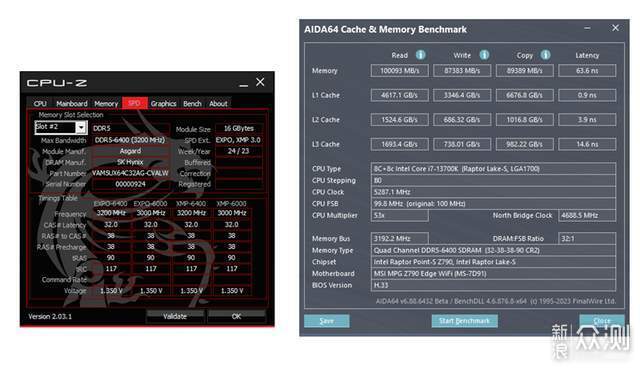The image size is (640, 369).
Task: Click the Memory Latency result field
Action: tap(587, 71)
